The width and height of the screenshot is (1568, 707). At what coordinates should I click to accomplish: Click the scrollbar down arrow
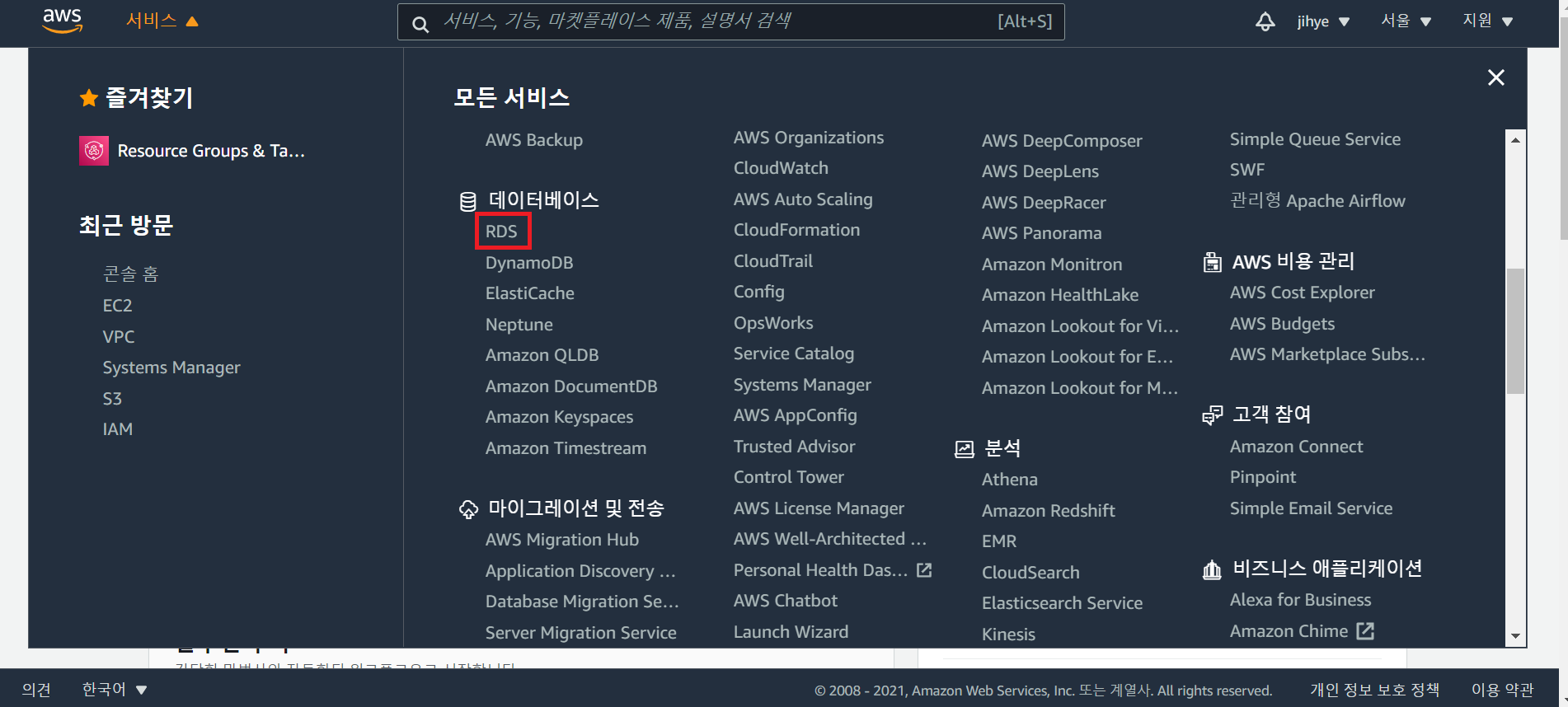click(1515, 636)
